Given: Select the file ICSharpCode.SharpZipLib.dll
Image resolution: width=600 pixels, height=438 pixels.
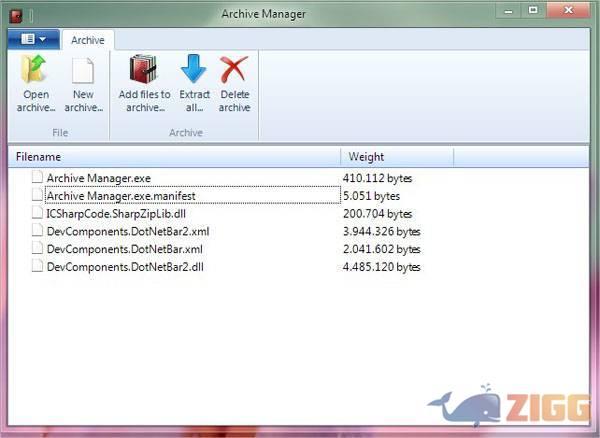Looking at the screenshot, I should [x=116, y=213].
